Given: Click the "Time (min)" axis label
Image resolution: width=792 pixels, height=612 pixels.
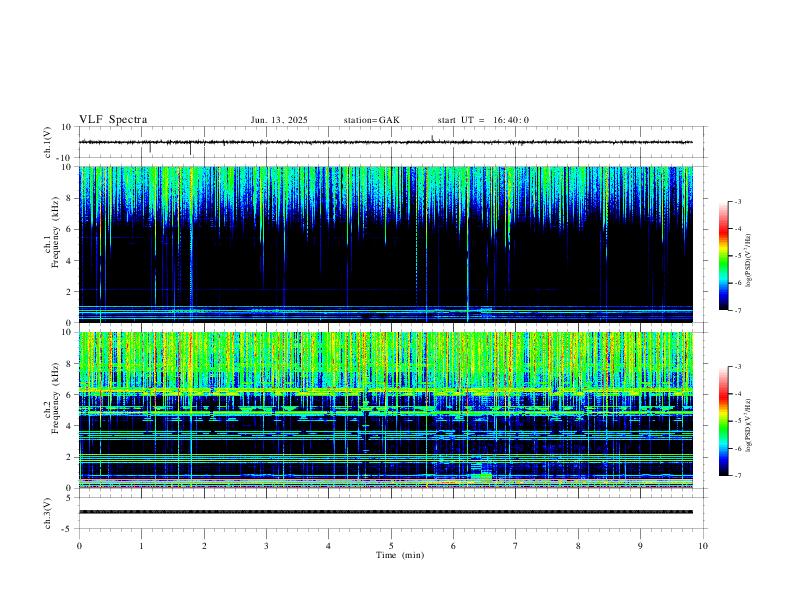Looking at the screenshot, I should click(400, 555).
